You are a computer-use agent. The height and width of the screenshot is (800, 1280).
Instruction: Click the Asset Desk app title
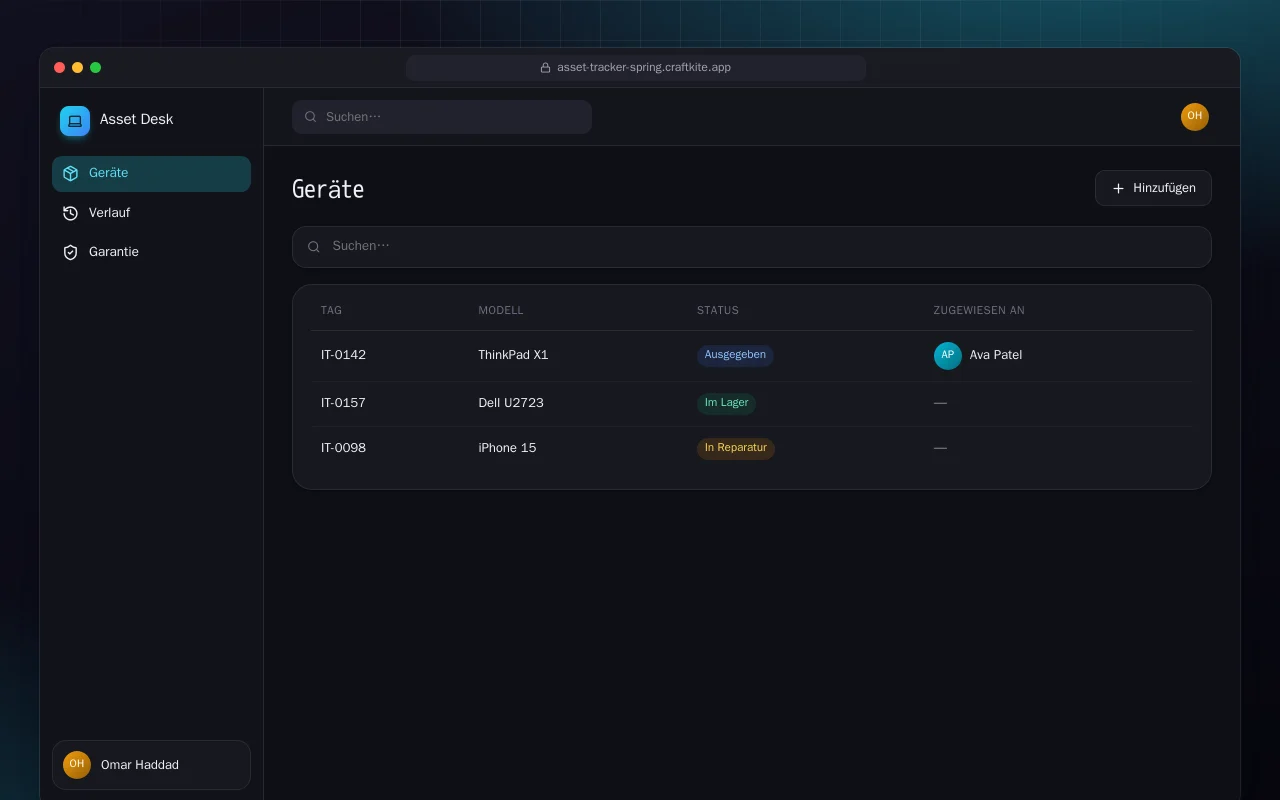(136, 120)
